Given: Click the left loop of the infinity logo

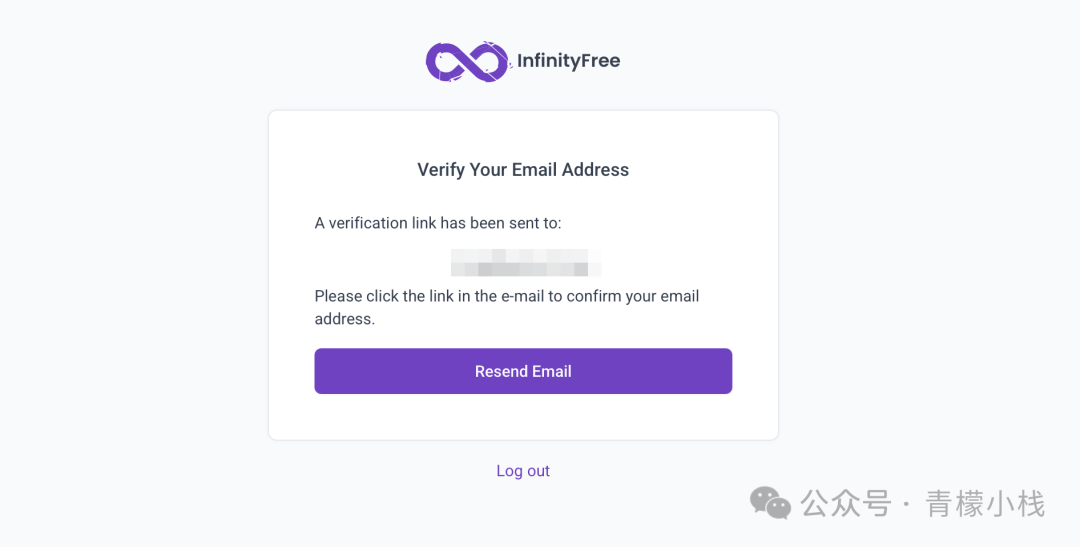Looking at the screenshot, I should (x=446, y=61).
